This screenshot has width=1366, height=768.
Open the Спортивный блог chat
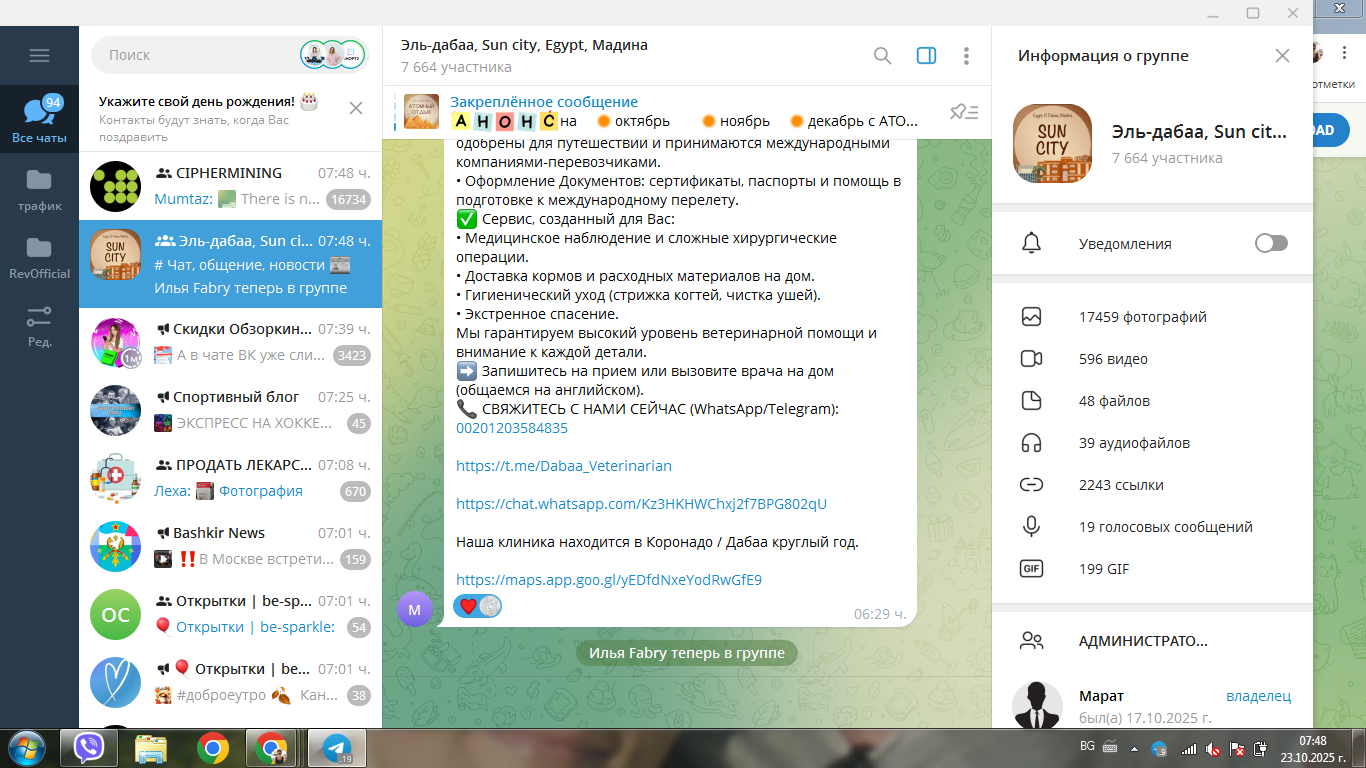point(230,410)
